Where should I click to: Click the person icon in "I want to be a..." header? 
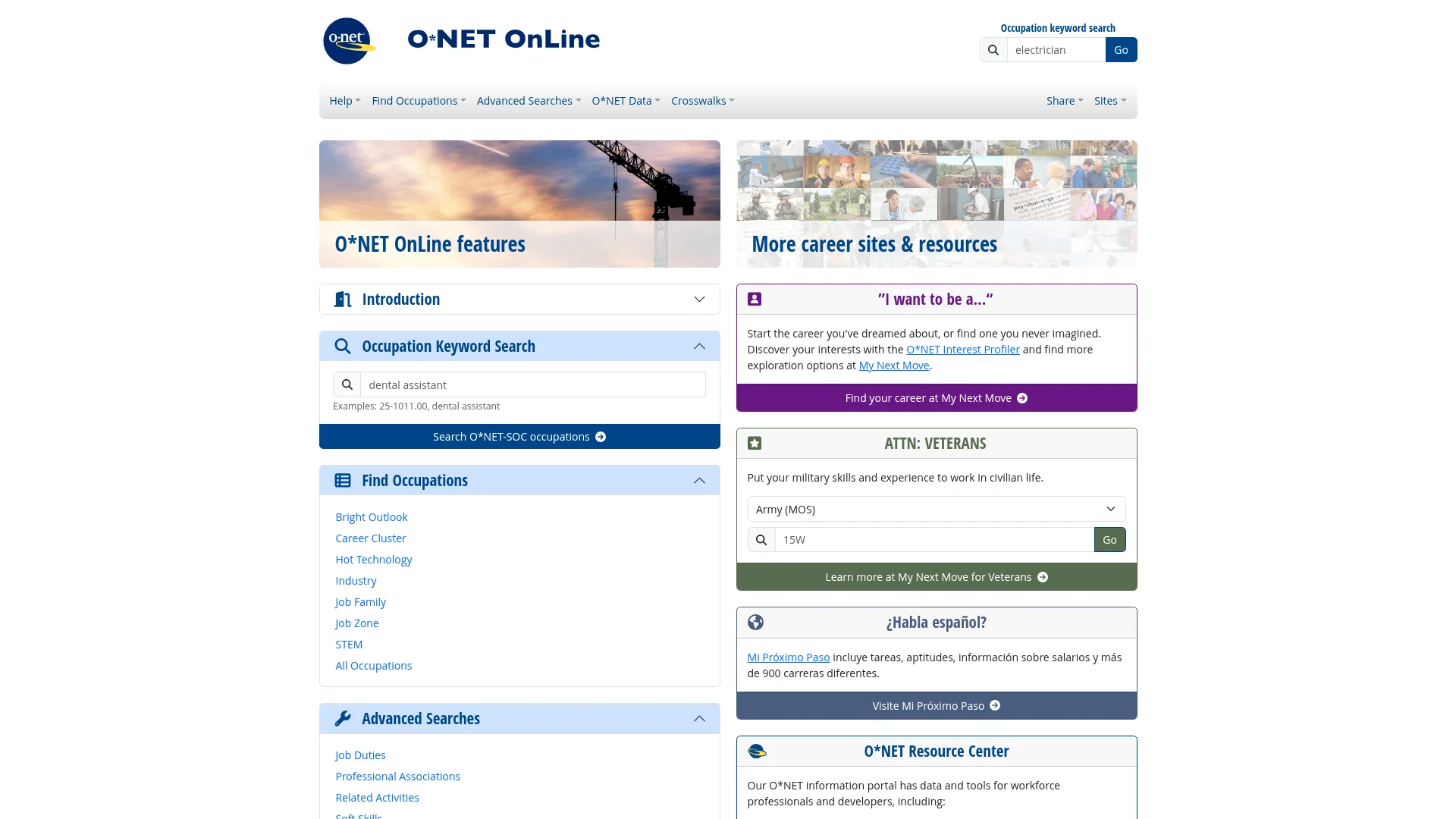(755, 300)
